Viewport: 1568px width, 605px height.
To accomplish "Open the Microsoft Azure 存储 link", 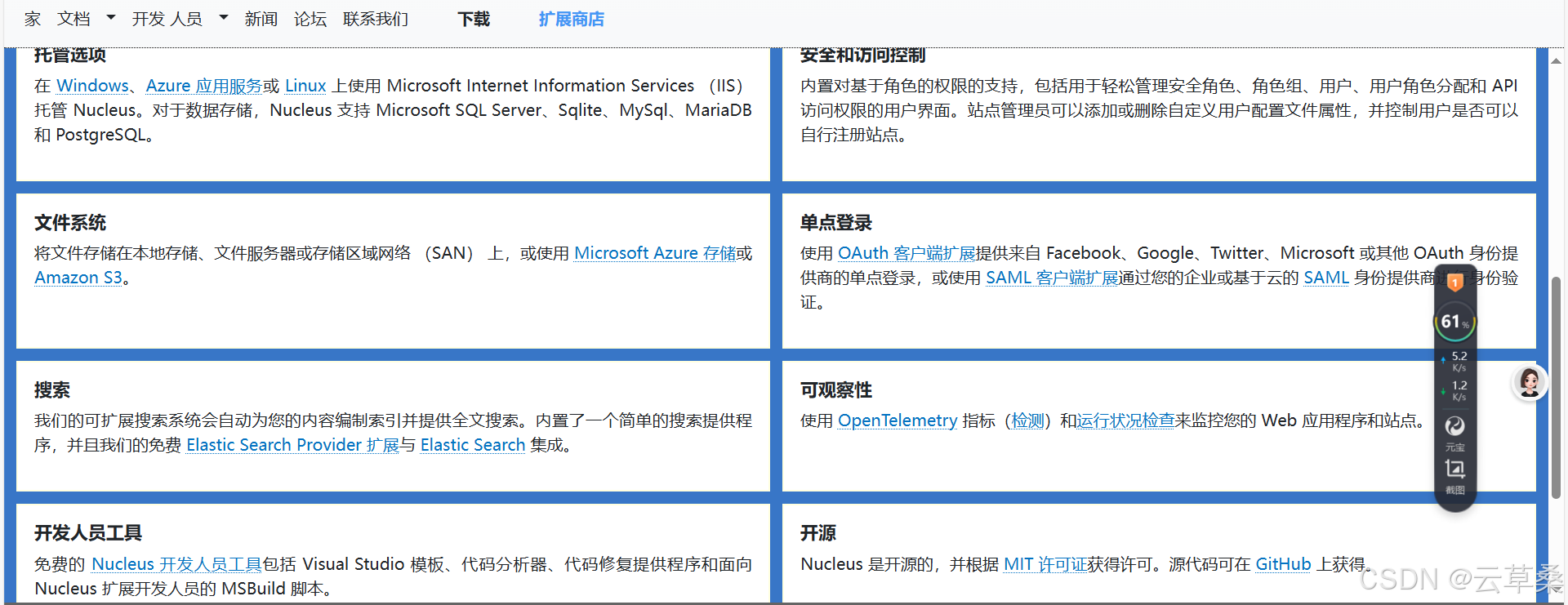I will (x=656, y=253).
